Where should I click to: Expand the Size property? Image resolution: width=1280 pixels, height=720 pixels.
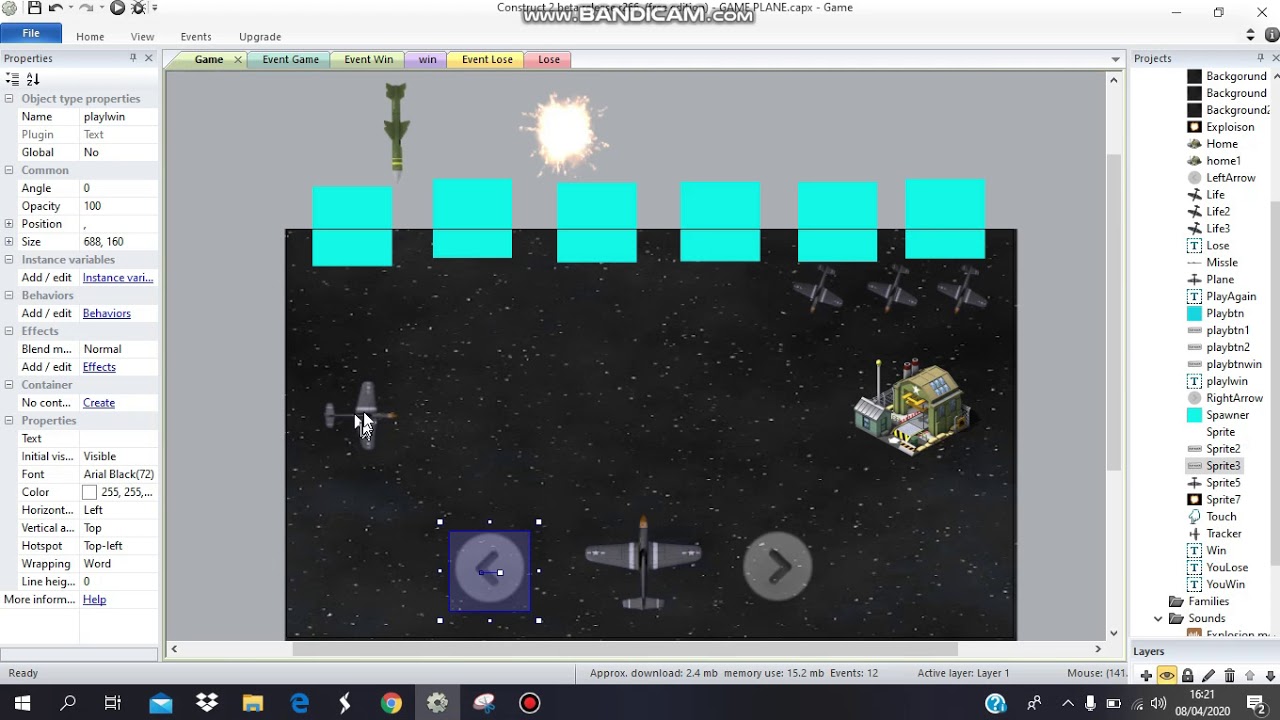(x=9, y=242)
